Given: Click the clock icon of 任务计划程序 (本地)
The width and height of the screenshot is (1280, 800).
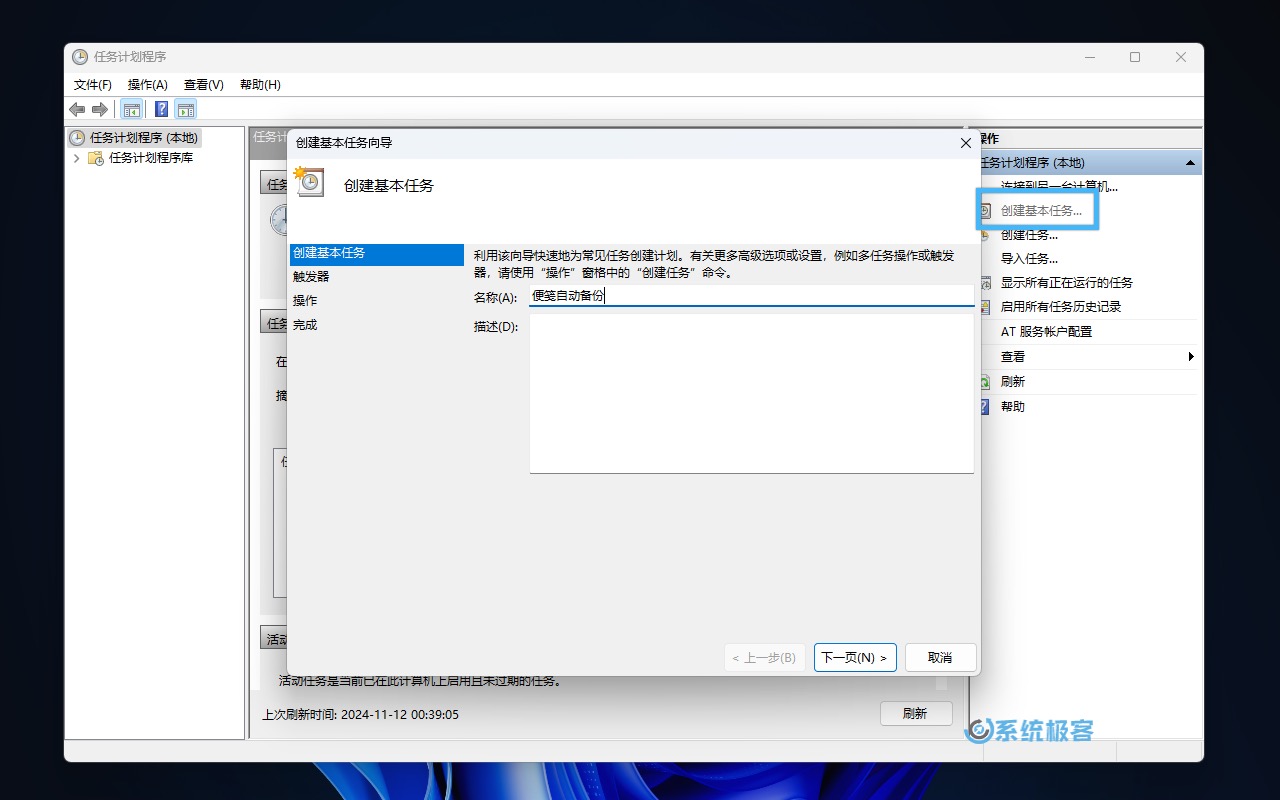Looking at the screenshot, I should coord(77,138).
